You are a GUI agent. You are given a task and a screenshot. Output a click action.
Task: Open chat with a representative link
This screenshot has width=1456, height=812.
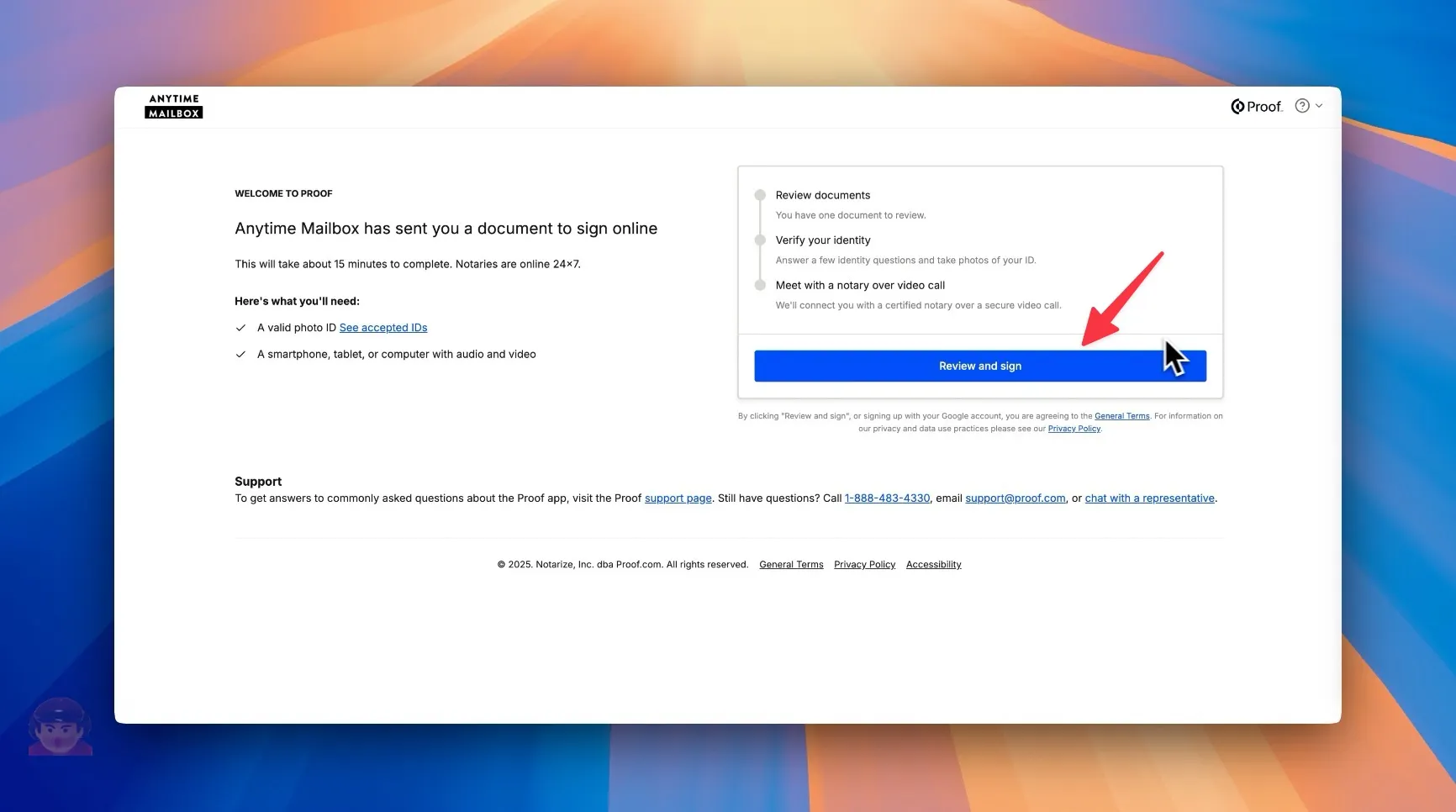point(1149,498)
